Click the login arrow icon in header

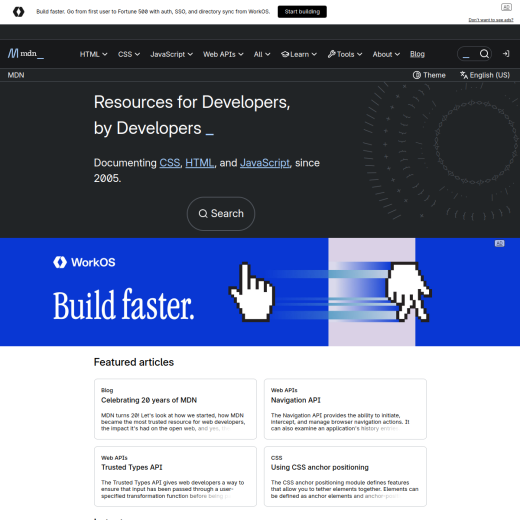[x=506, y=54]
